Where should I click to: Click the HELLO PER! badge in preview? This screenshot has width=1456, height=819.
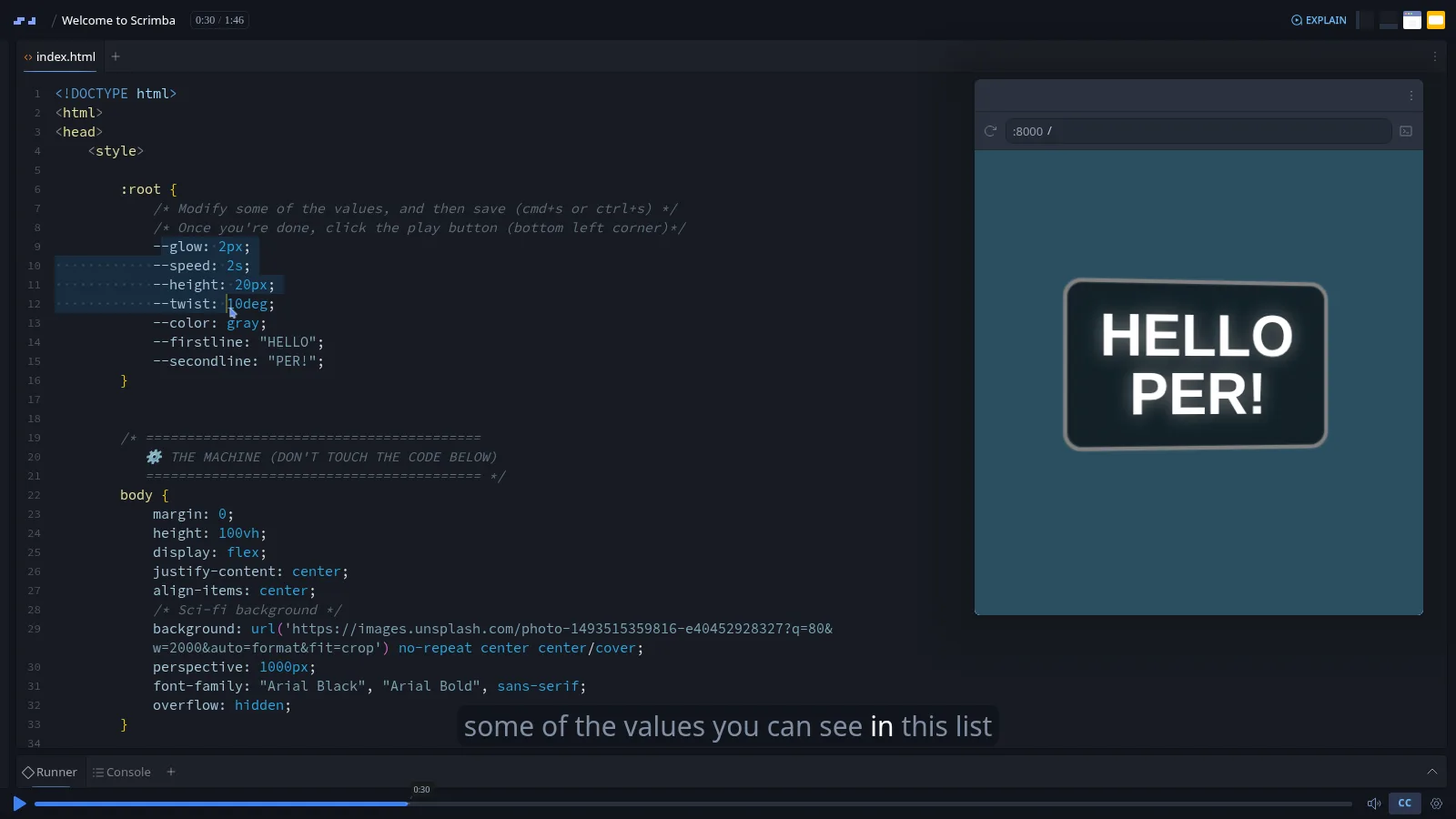click(1196, 364)
